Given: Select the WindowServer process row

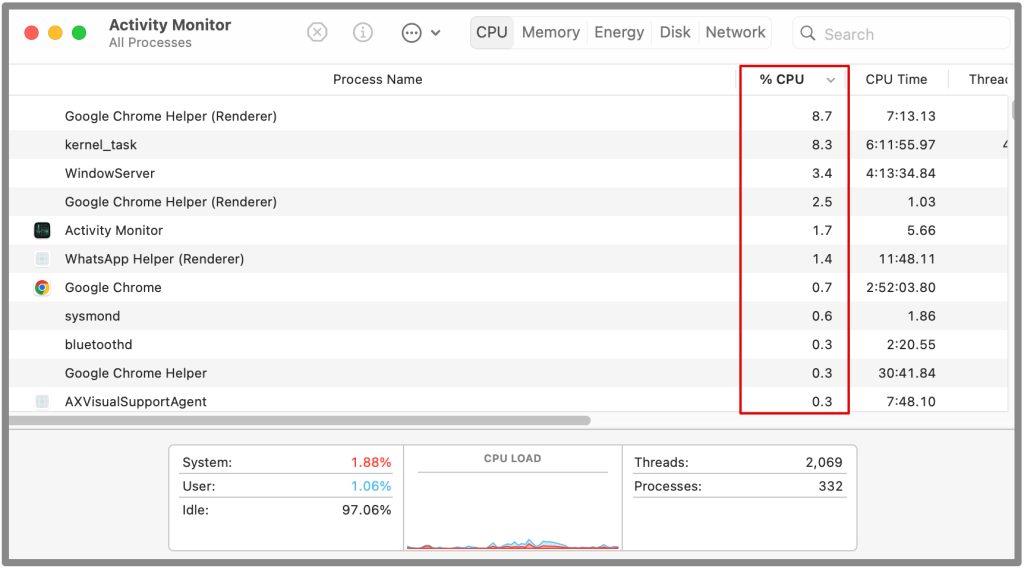Looking at the screenshot, I should pyautogui.click(x=508, y=173).
